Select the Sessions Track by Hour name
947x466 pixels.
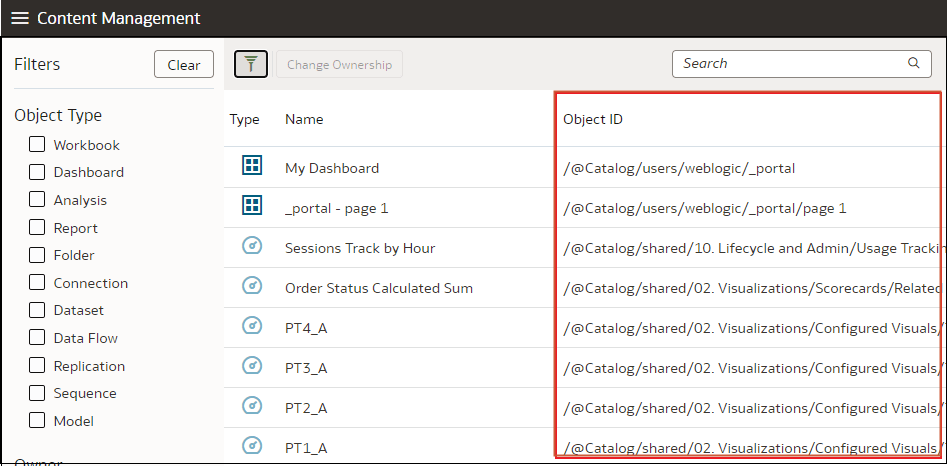coord(360,248)
